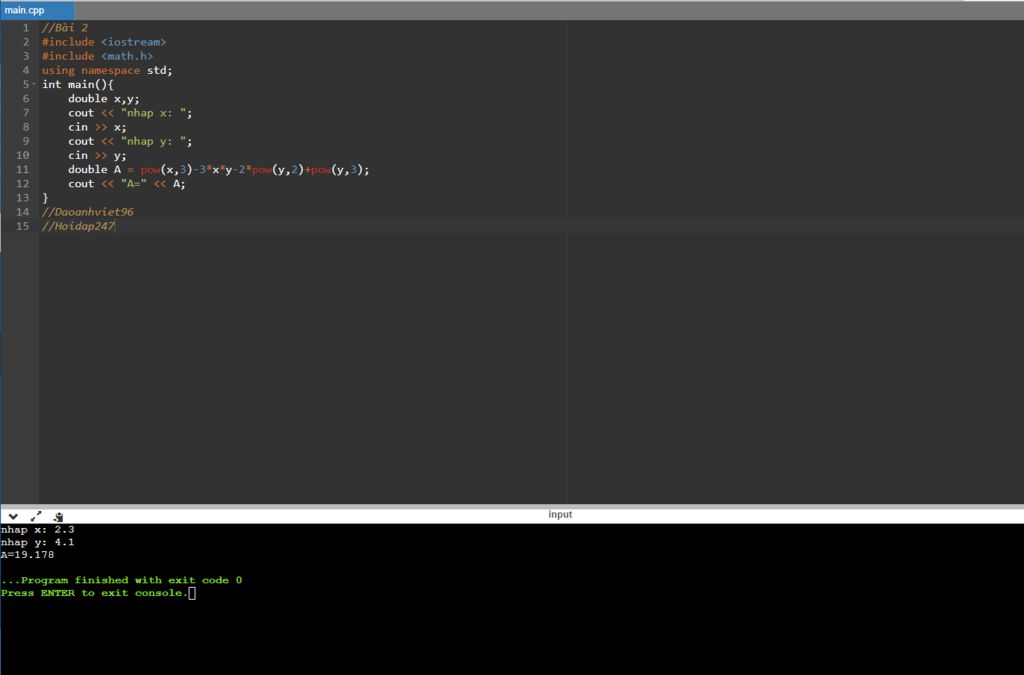Click the comment '//Bài 2' on line 1
This screenshot has height=675, width=1024.
(x=65, y=28)
